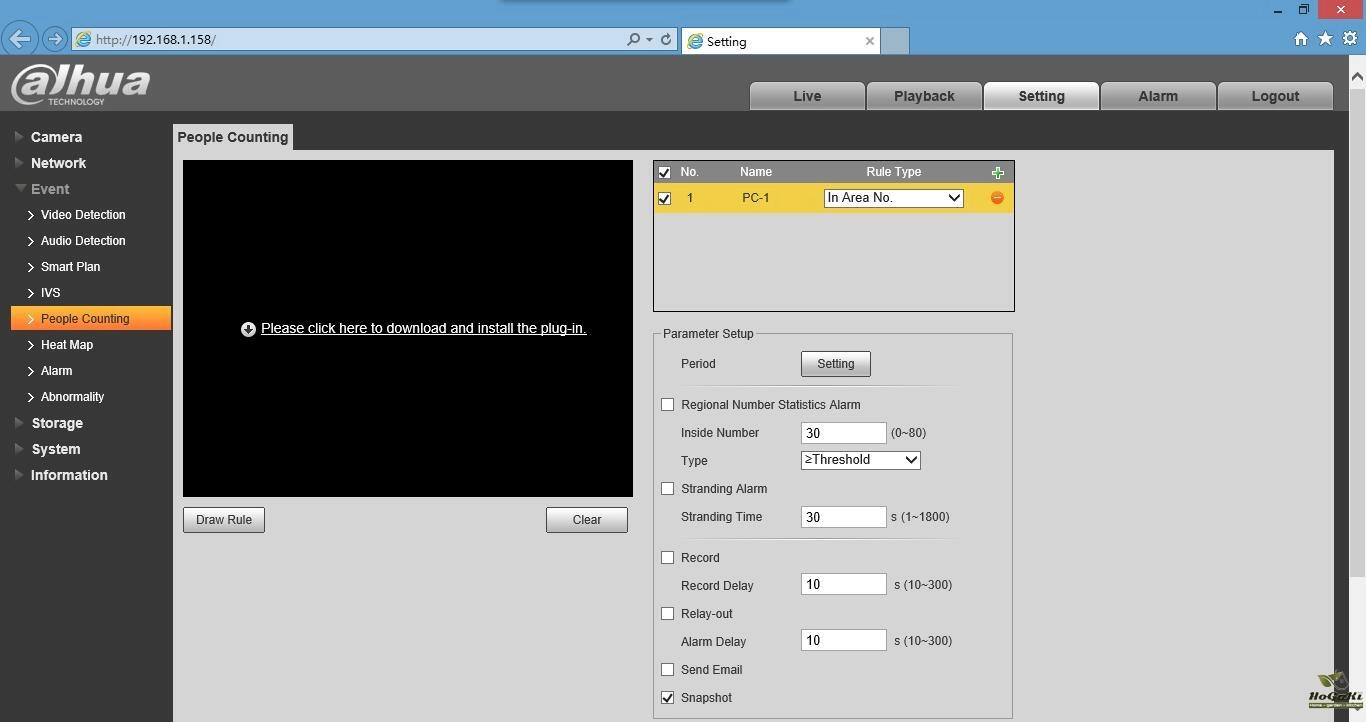Click the Dahua Technology logo
Viewport: 1366px width, 722px height.
click(x=80, y=85)
